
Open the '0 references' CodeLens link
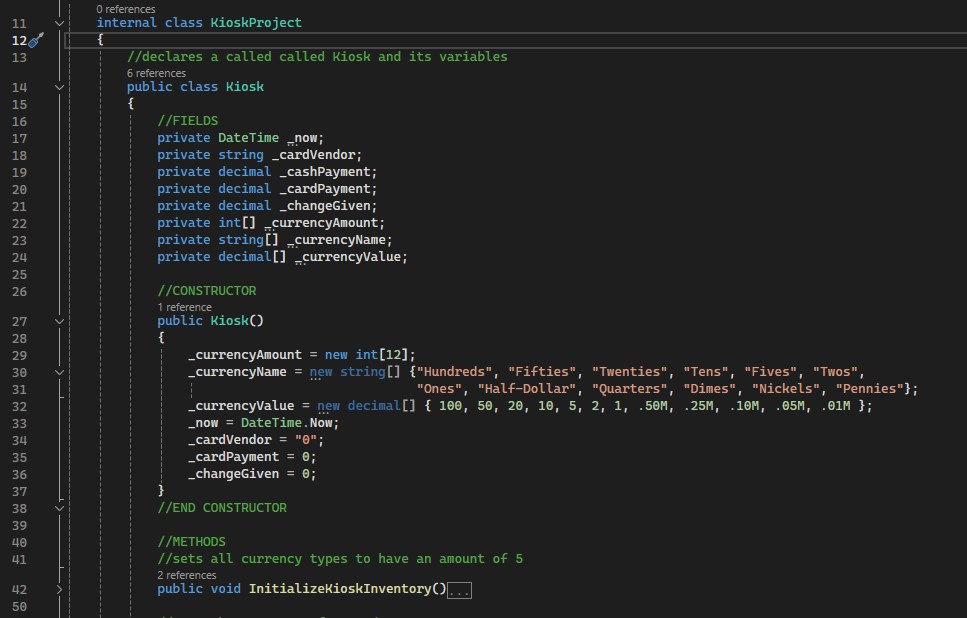click(x=126, y=9)
